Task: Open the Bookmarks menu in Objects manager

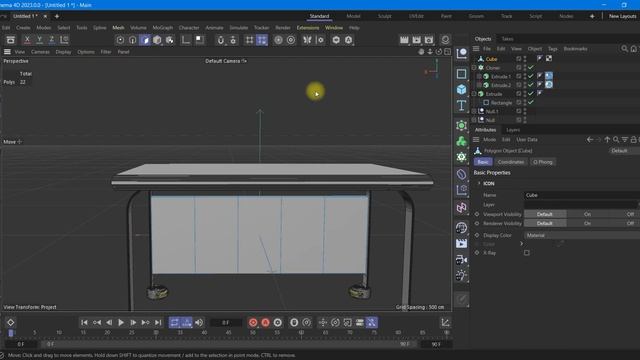Action: pyautogui.click(x=575, y=49)
